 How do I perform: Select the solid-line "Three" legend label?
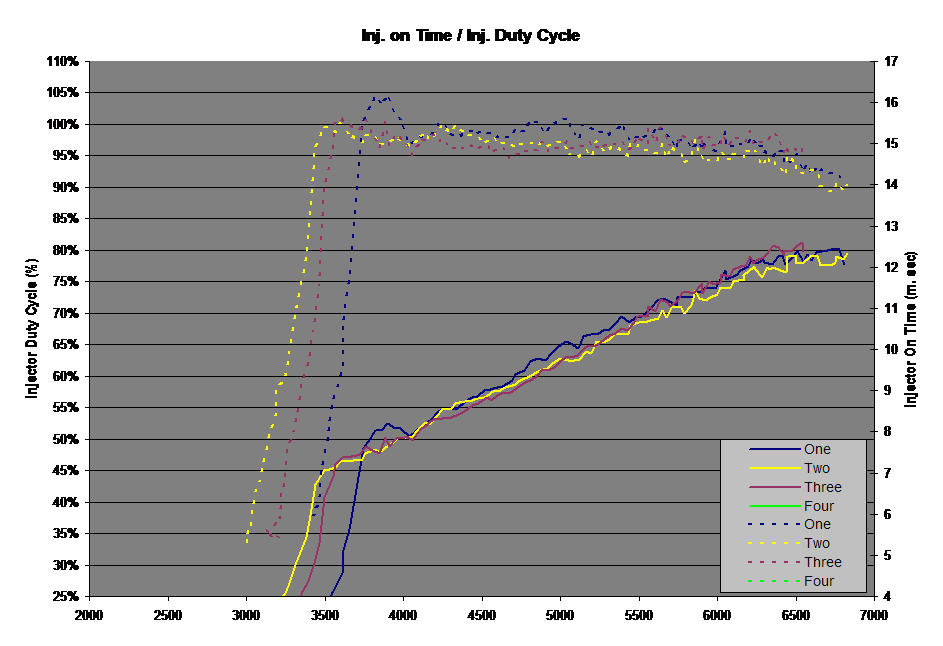coord(822,488)
